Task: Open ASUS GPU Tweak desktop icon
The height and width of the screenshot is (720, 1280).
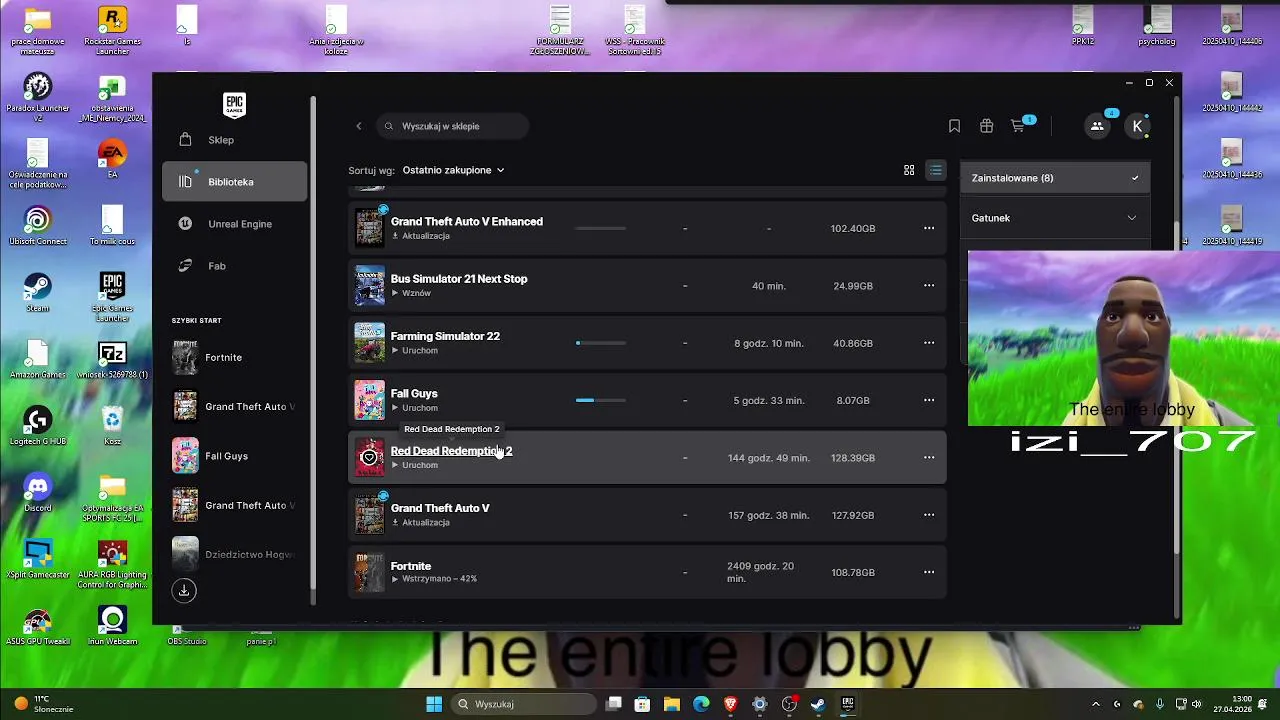Action: pyautogui.click(x=37, y=625)
